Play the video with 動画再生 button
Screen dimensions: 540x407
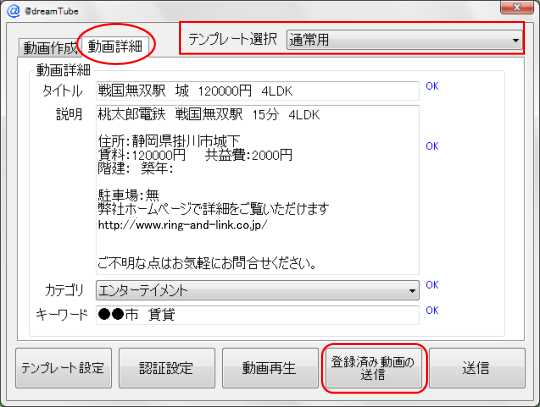tap(270, 368)
